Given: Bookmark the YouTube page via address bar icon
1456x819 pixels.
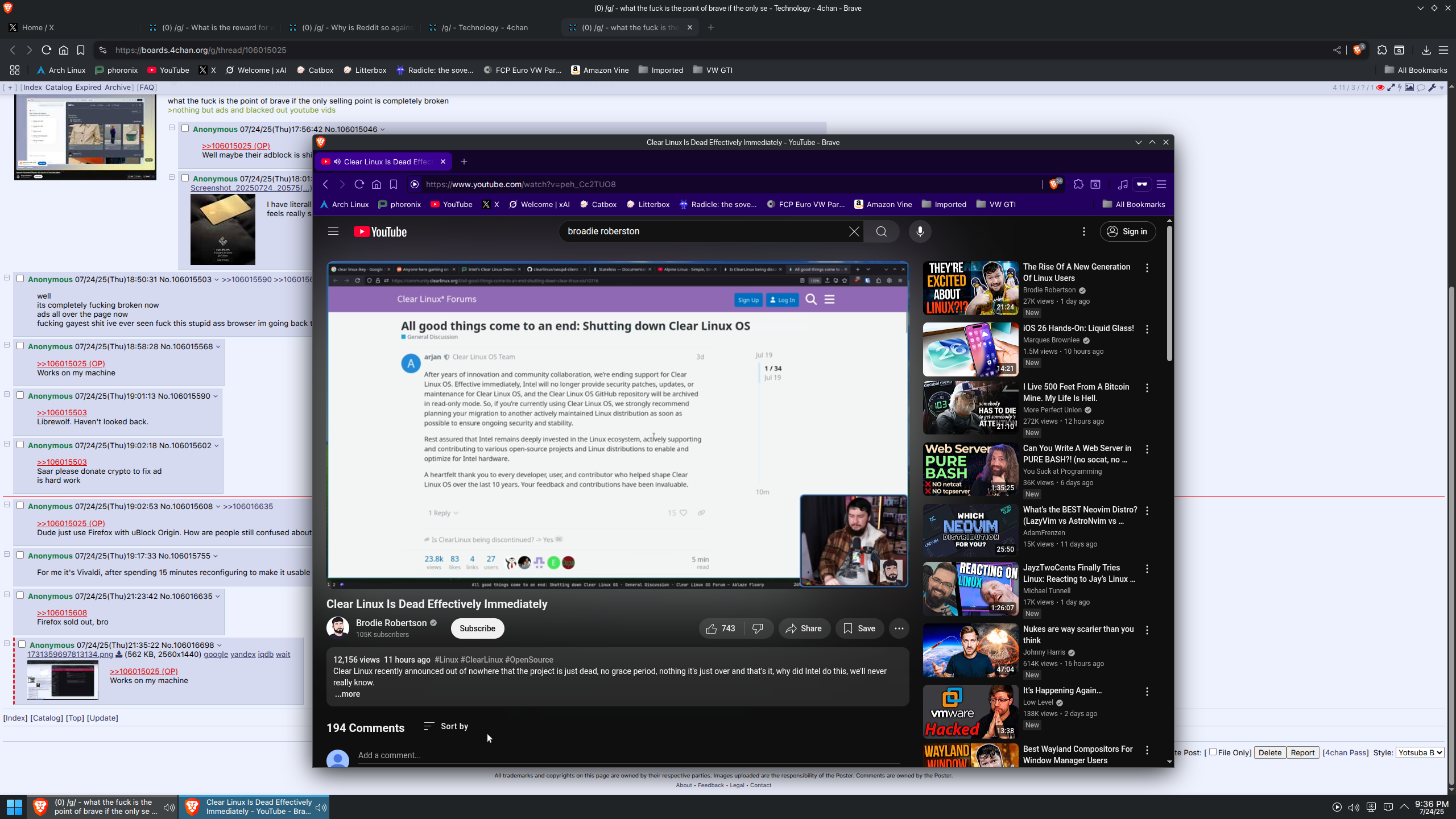Looking at the screenshot, I should 394,184.
